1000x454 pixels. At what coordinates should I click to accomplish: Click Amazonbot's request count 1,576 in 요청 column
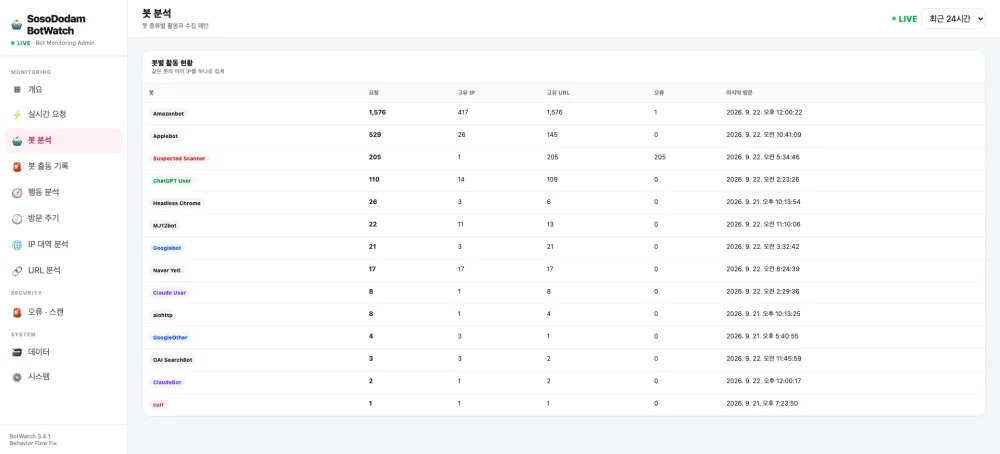(377, 113)
